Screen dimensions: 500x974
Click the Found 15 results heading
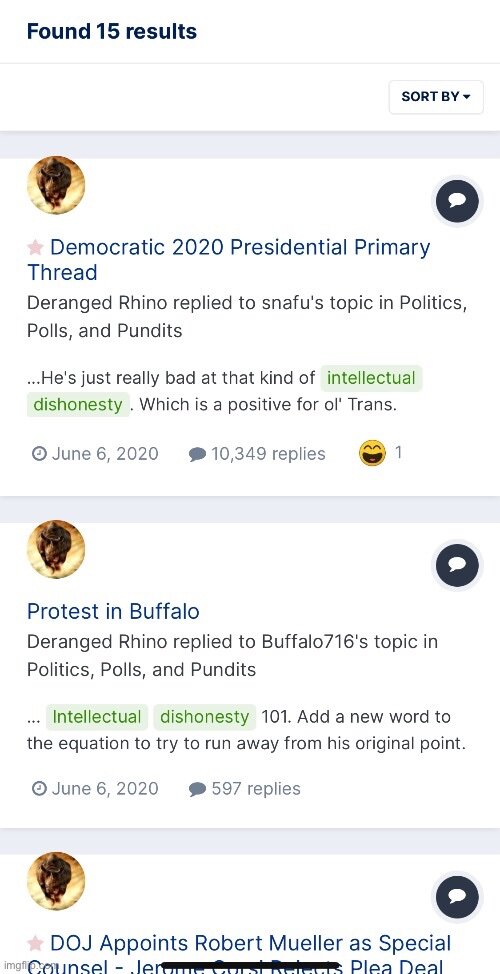click(112, 31)
